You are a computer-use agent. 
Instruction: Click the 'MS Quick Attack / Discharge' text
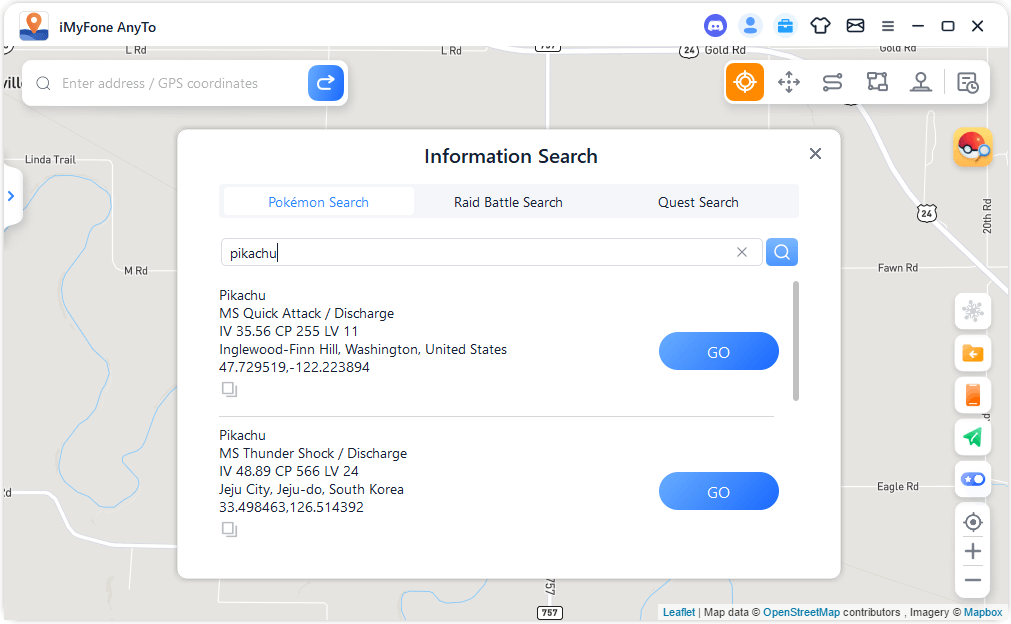[306, 313]
